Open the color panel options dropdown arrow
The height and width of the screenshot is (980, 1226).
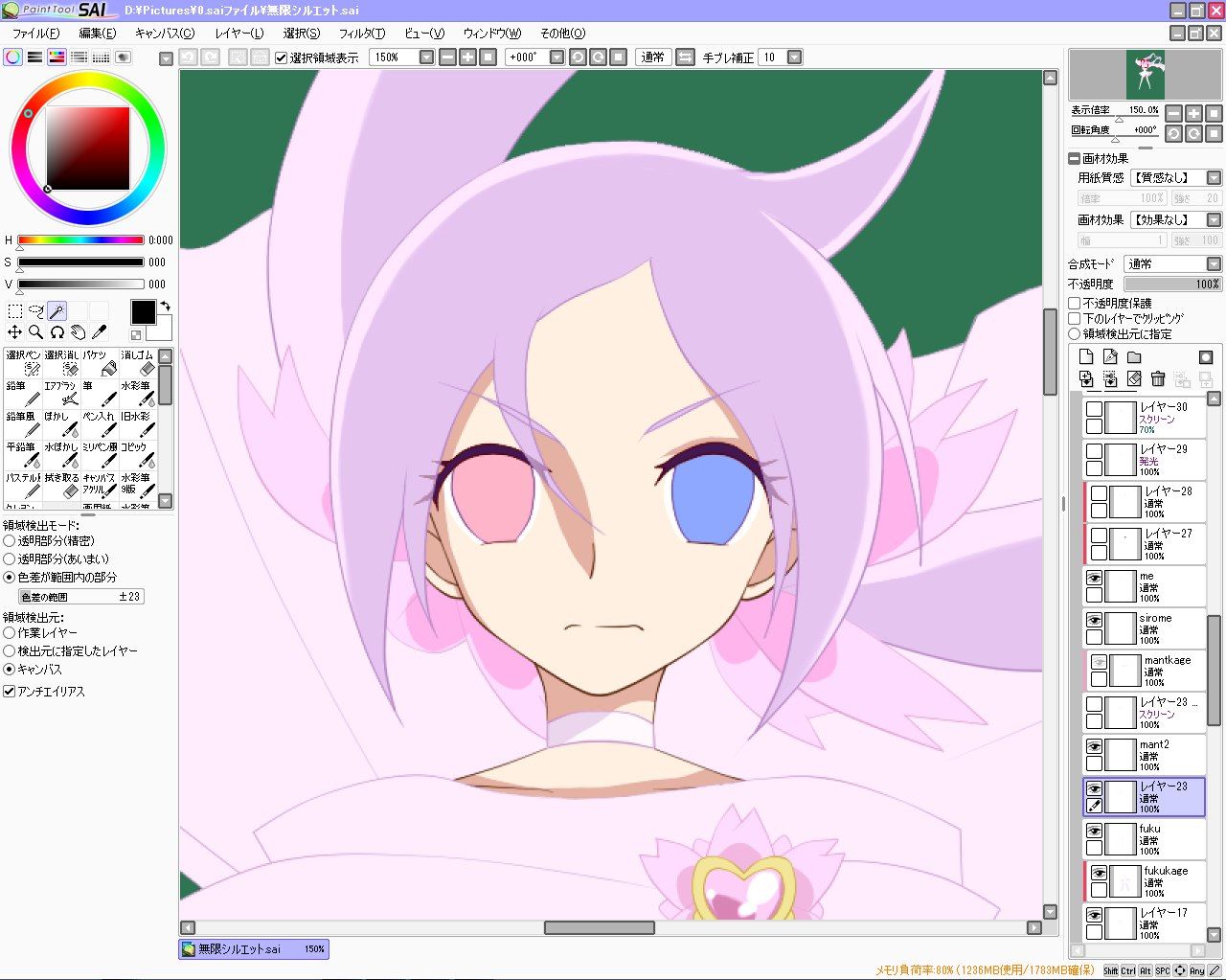(166, 58)
